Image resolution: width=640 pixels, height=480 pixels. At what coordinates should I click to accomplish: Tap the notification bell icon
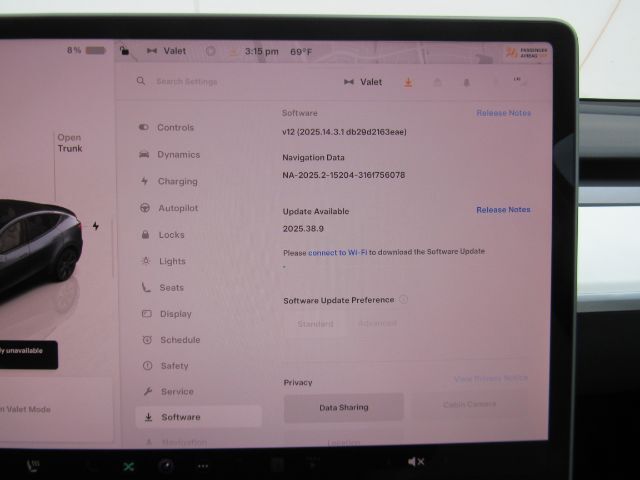click(x=465, y=83)
